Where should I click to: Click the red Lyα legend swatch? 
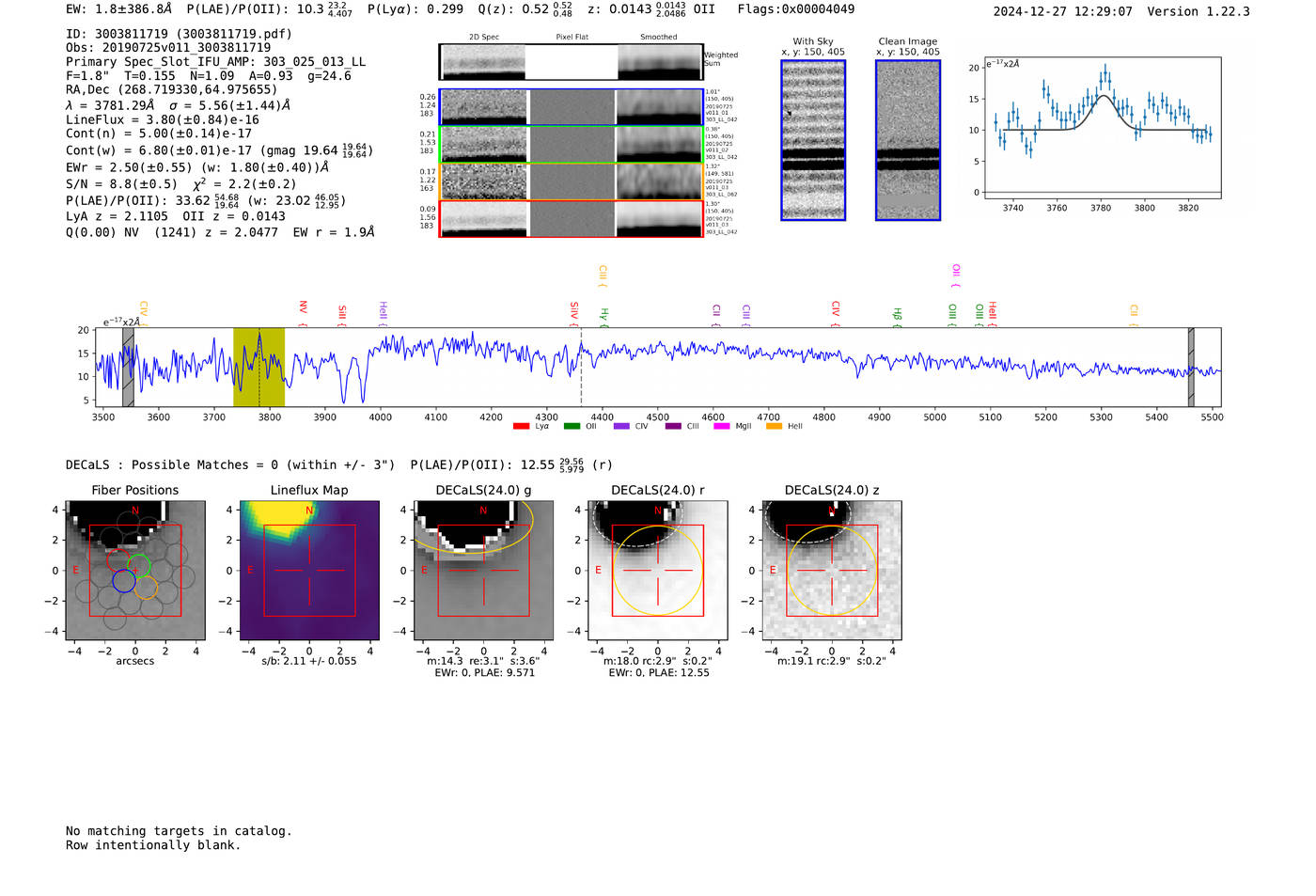521,426
